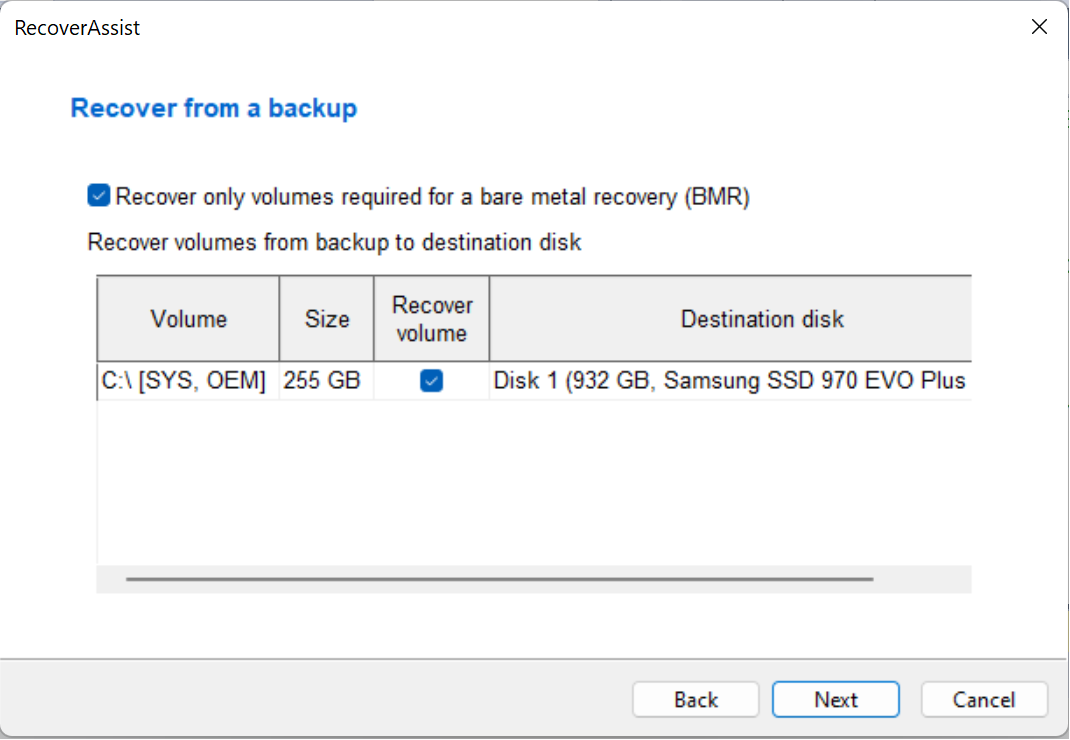Viewport: 1070px width, 740px height.
Task: Click the Next button
Action: pyautogui.click(x=835, y=699)
